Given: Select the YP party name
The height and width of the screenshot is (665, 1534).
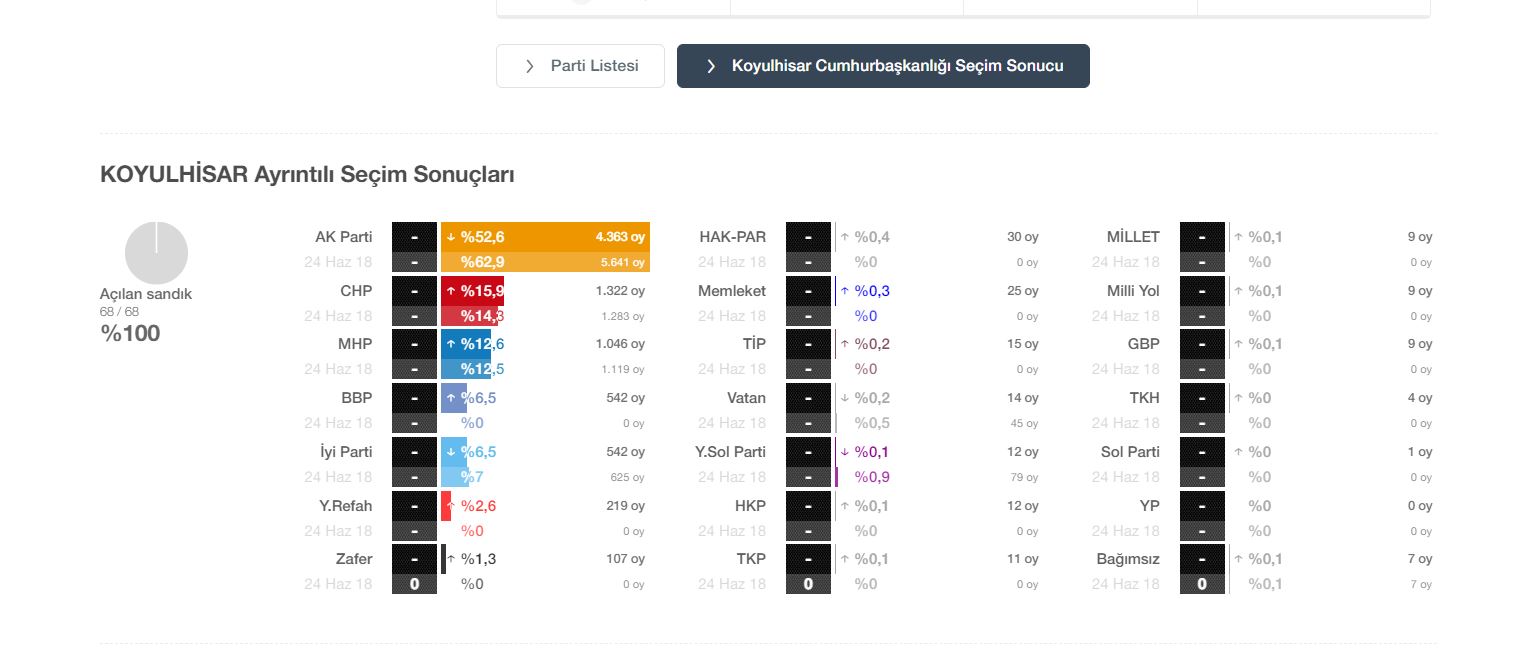Looking at the screenshot, I should coord(1150,506).
